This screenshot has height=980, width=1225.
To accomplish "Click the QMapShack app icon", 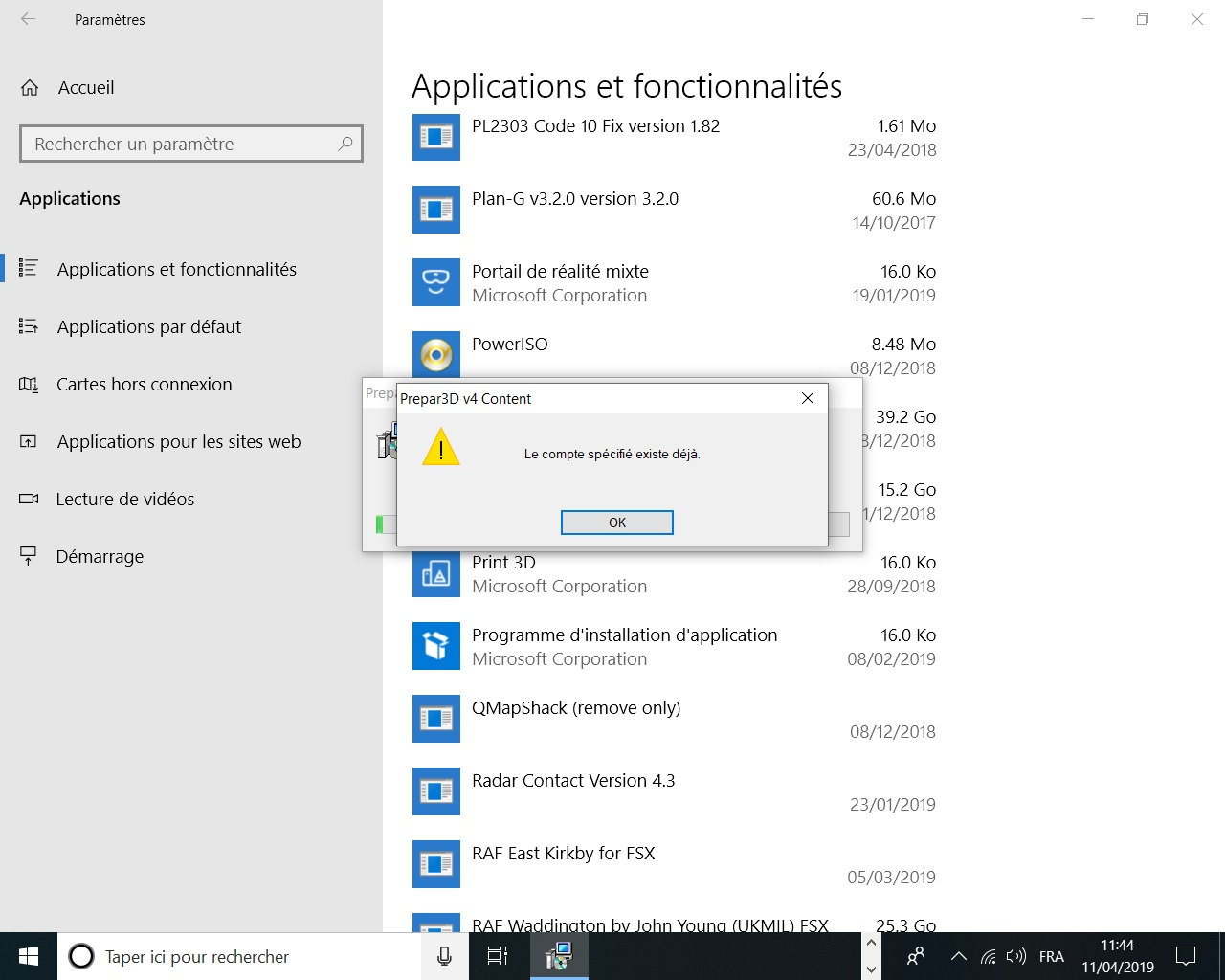I will [x=436, y=719].
